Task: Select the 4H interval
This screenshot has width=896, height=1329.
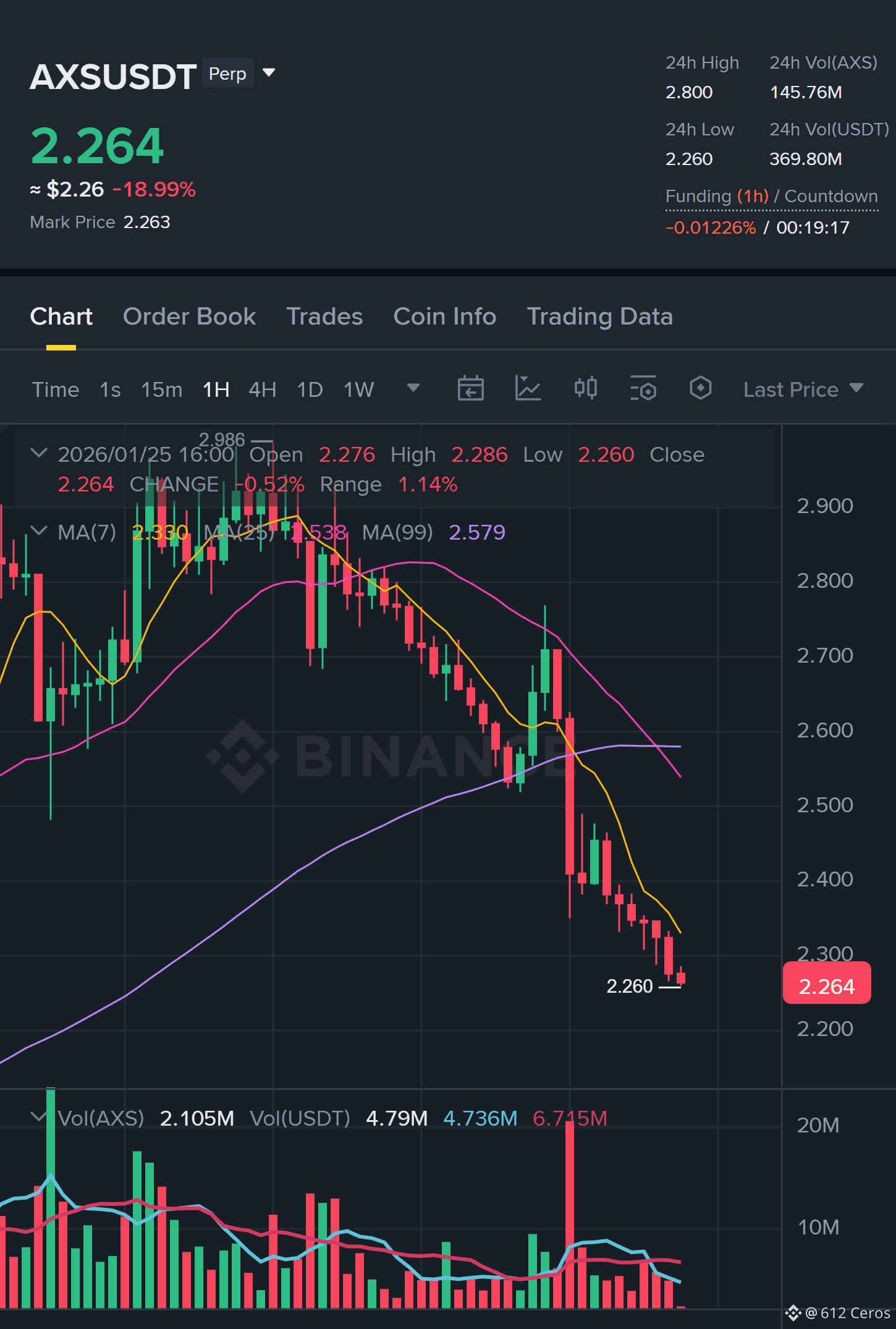Action: coord(262,389)
